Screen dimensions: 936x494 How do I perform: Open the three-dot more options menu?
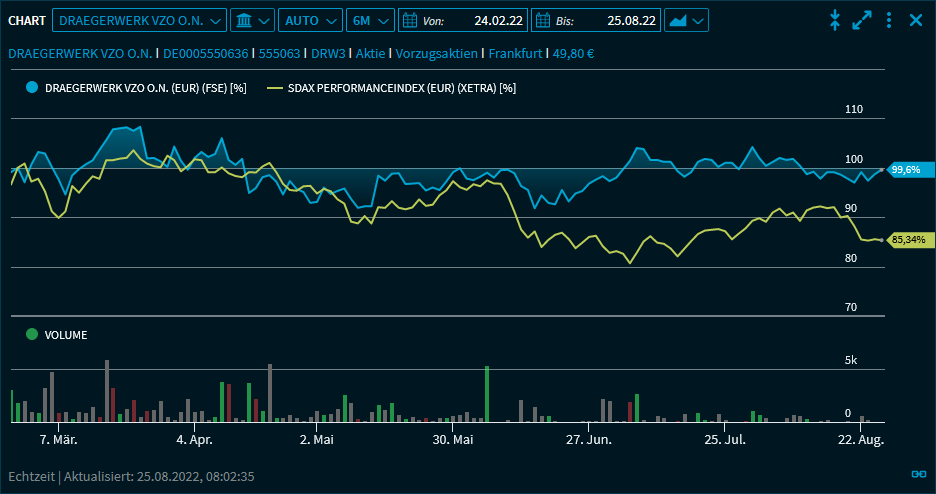click(889, 20)
